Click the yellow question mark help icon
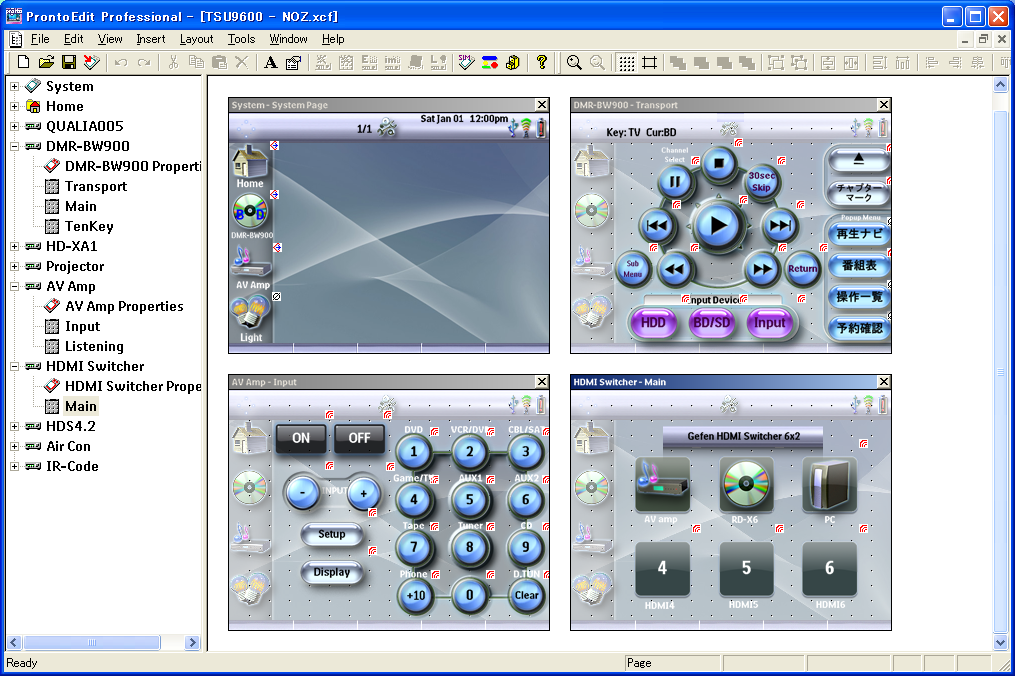The height and width of the screenshot is (676, 1015). click(x=541, y=63)
